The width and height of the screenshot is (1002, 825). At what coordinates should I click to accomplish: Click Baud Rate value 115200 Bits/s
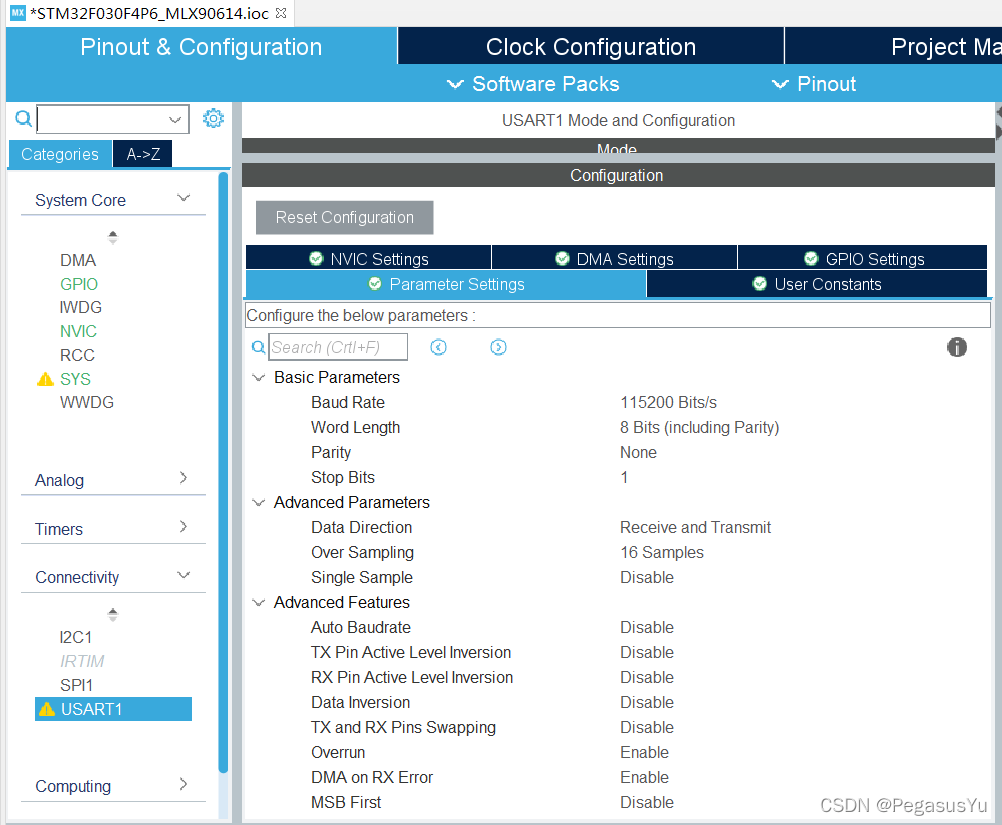pyautogui.click(x=668, y=403)
